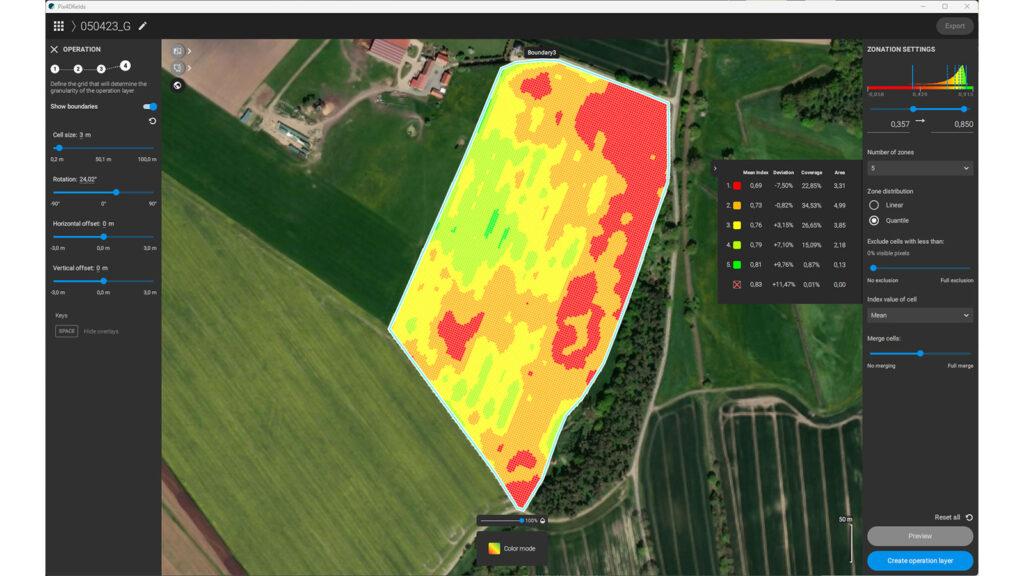Click the Create operation layer button
The height and width of the screenshot is (576, 1024).
point(919,560)
